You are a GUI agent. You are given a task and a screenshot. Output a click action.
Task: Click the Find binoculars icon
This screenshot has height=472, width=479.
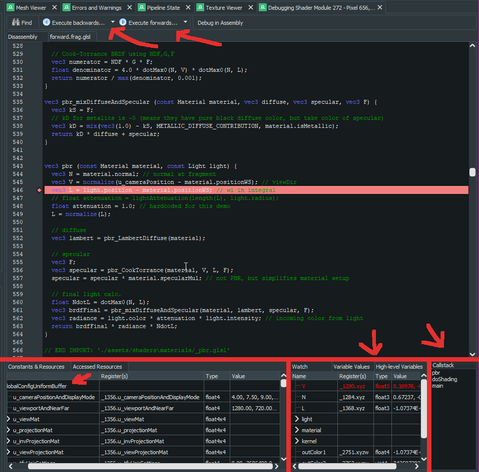pyautogui.click(x=16, y=22)
